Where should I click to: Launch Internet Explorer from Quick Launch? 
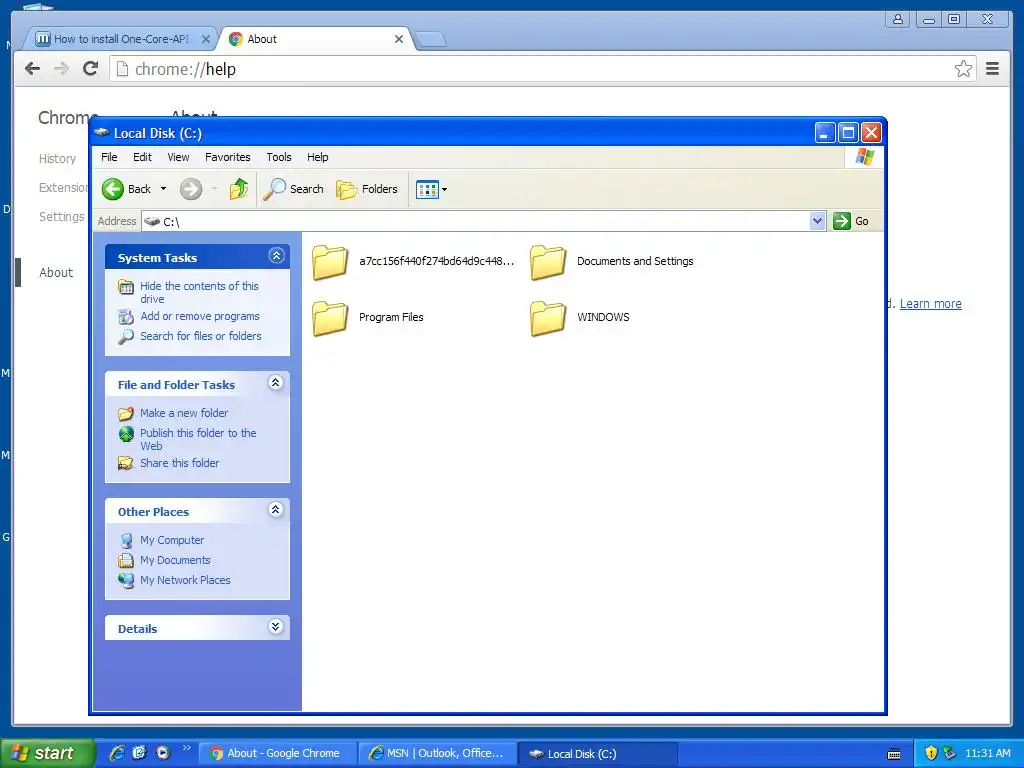[x=117, y=753]
